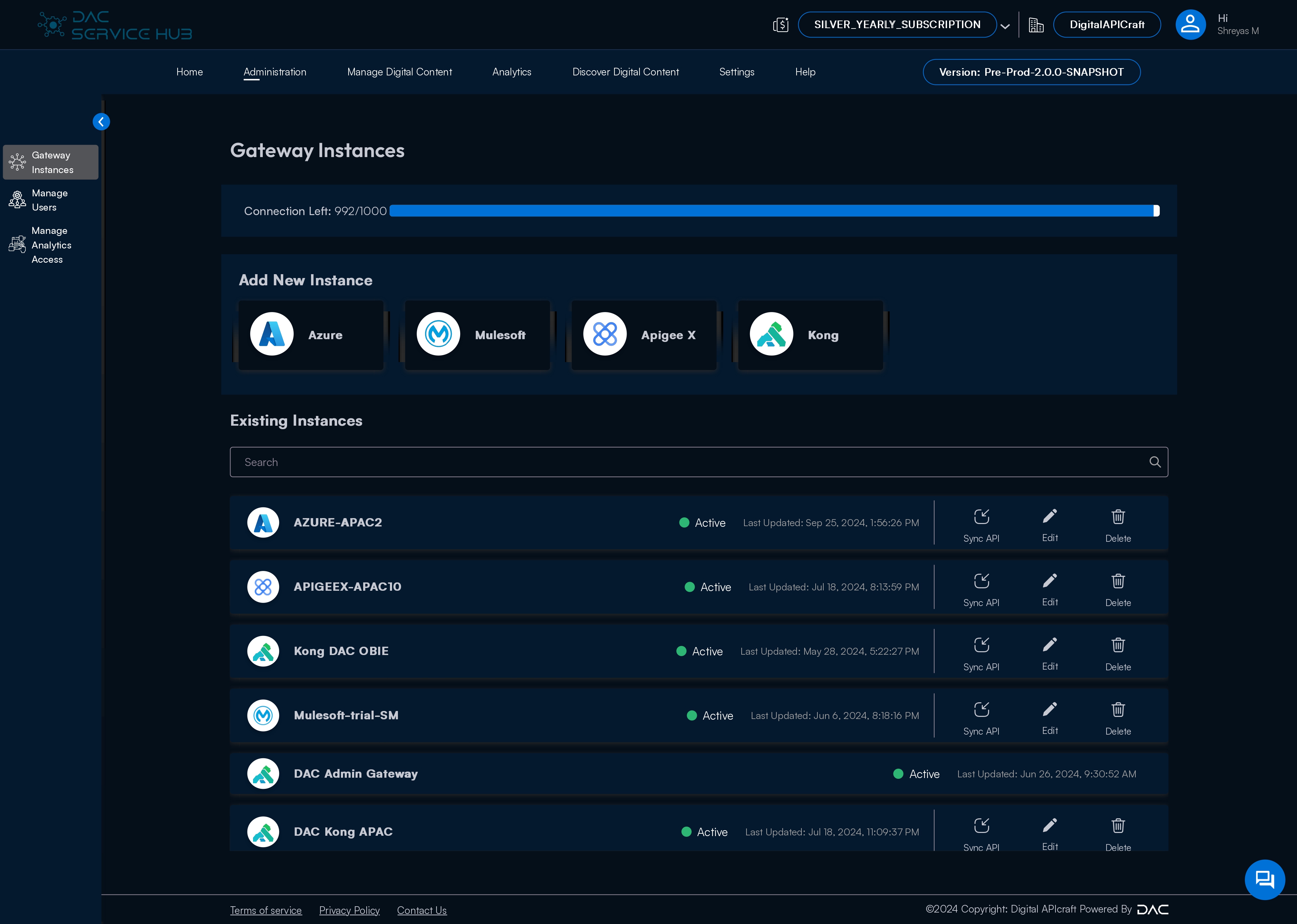Click the organization building icon

1036,25
